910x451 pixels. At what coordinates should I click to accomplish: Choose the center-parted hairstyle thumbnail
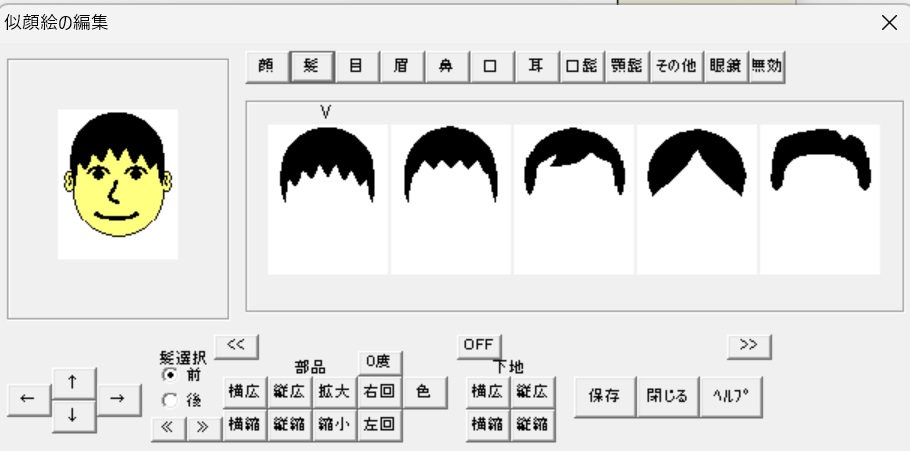pyautogui.click(x=696, y=198)
